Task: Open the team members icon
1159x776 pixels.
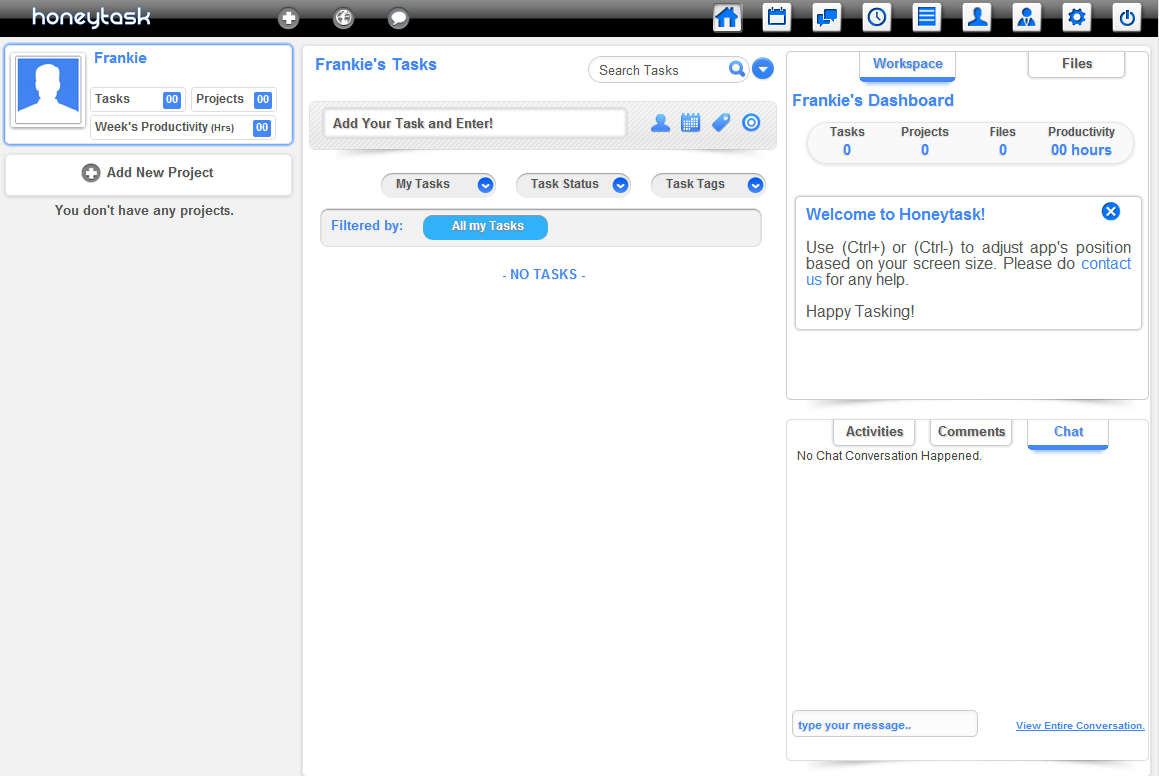Action: click(1027, 17)
